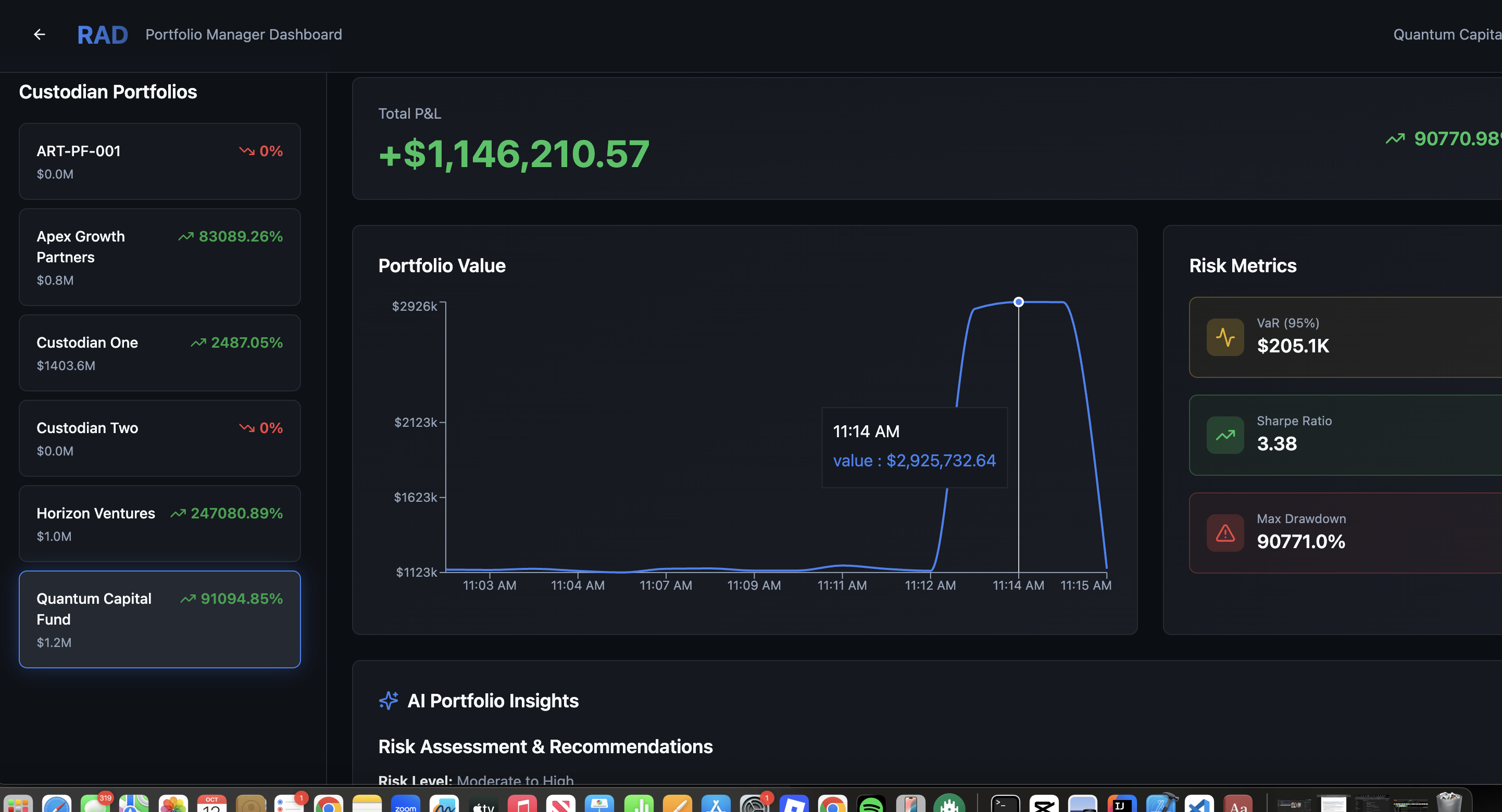Click the RAD logo
This screenshot has height=812, width=1502.
click(102, 35)
